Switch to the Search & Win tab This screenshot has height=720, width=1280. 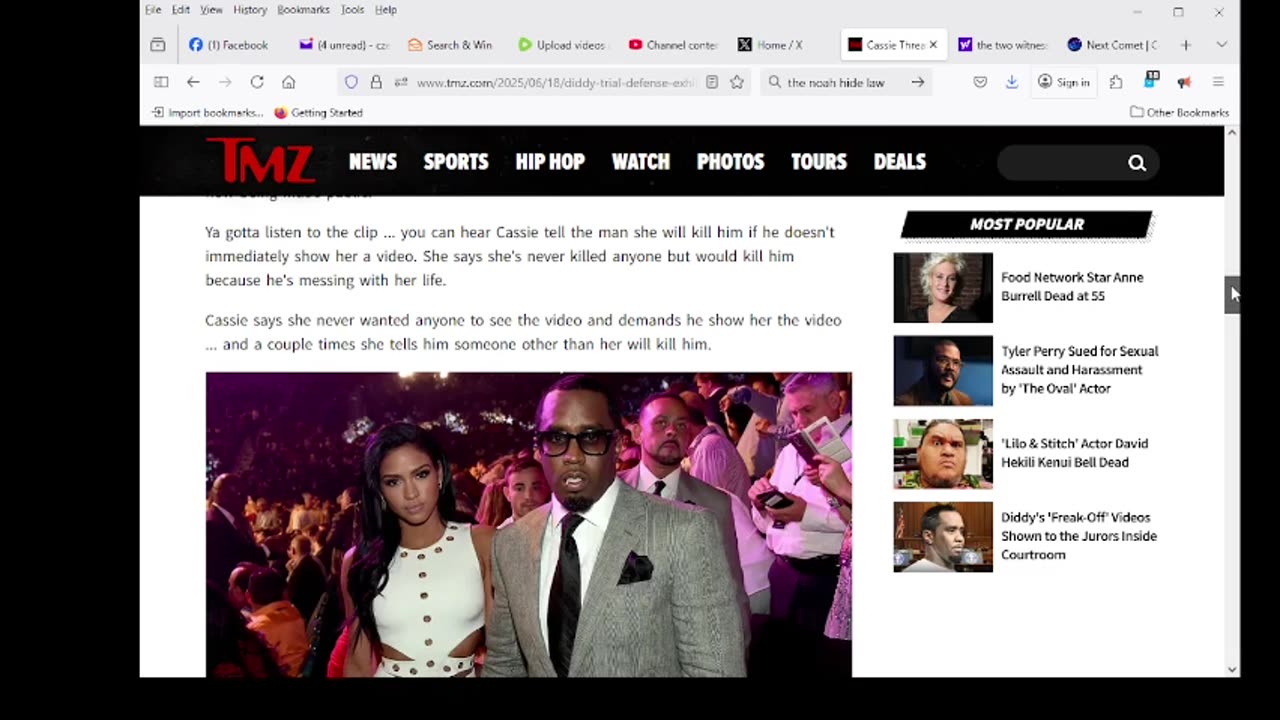point(451,45)
